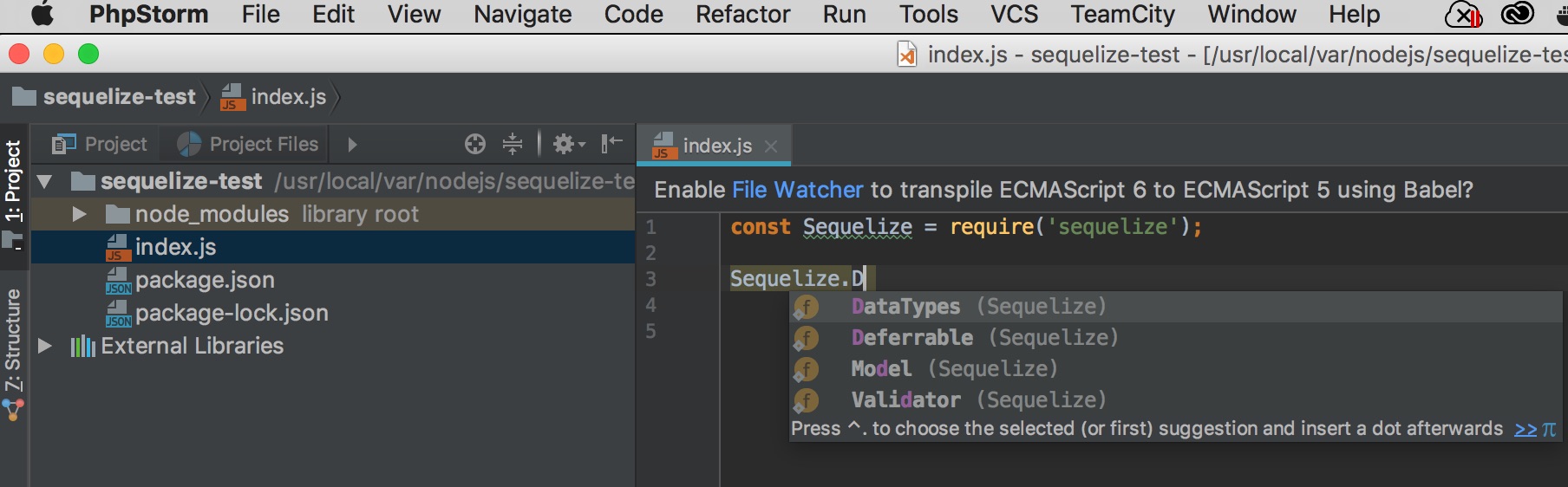This screenshot has width=1568, height=487.
Task: Select External Libraries in project tree
Action: click(x=333, y=346)
